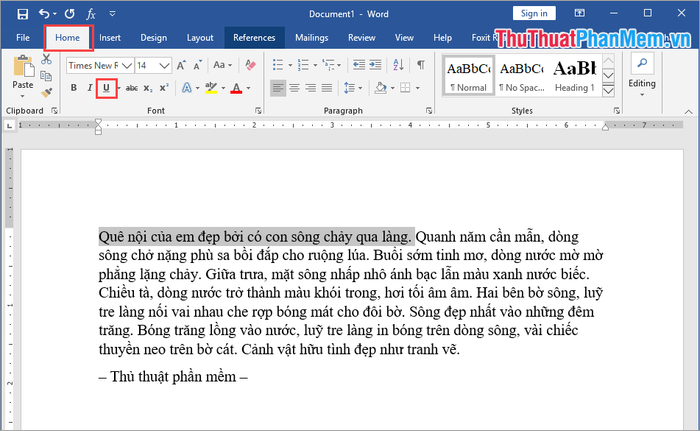The height and width of the screenshot is (431, 700).
Task: Open line and paragraph spacing
Action: click(350, 88)
